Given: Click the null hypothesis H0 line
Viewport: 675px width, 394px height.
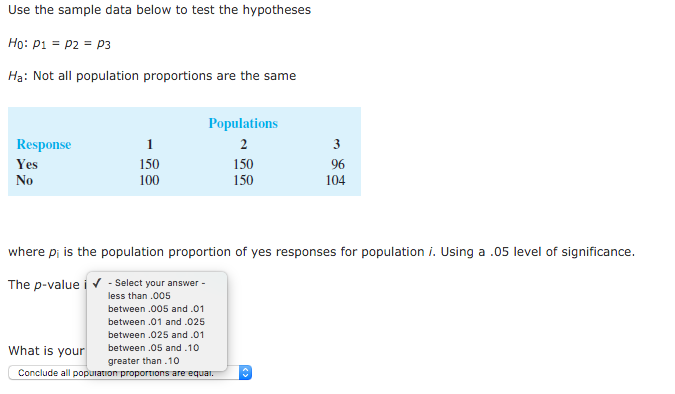Looking at the screenshot, I should pyautogui.click(x=59, y=43).
